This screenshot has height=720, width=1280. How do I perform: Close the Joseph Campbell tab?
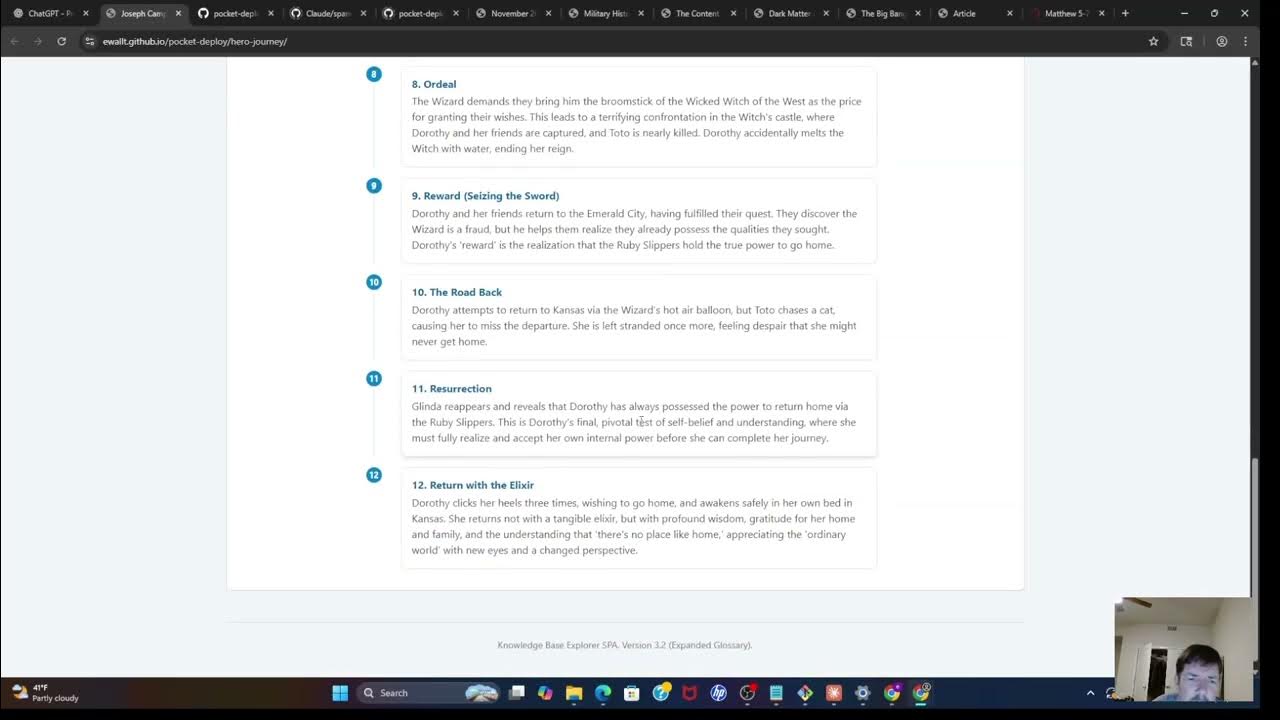[x=178, y=13]
